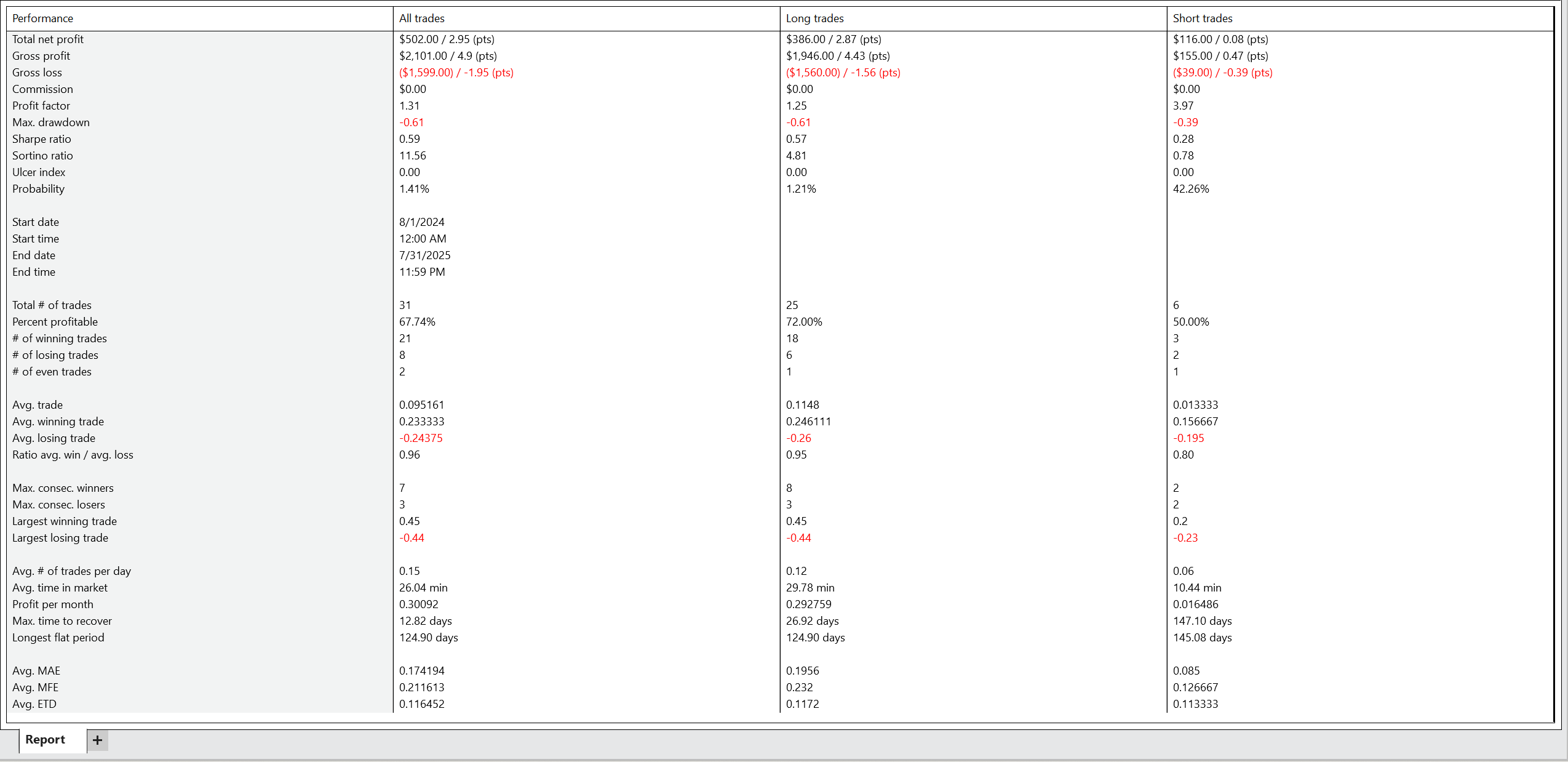1568x762 pixels.
Task: Add a new tab with plus button
Action: click(97, 740)
